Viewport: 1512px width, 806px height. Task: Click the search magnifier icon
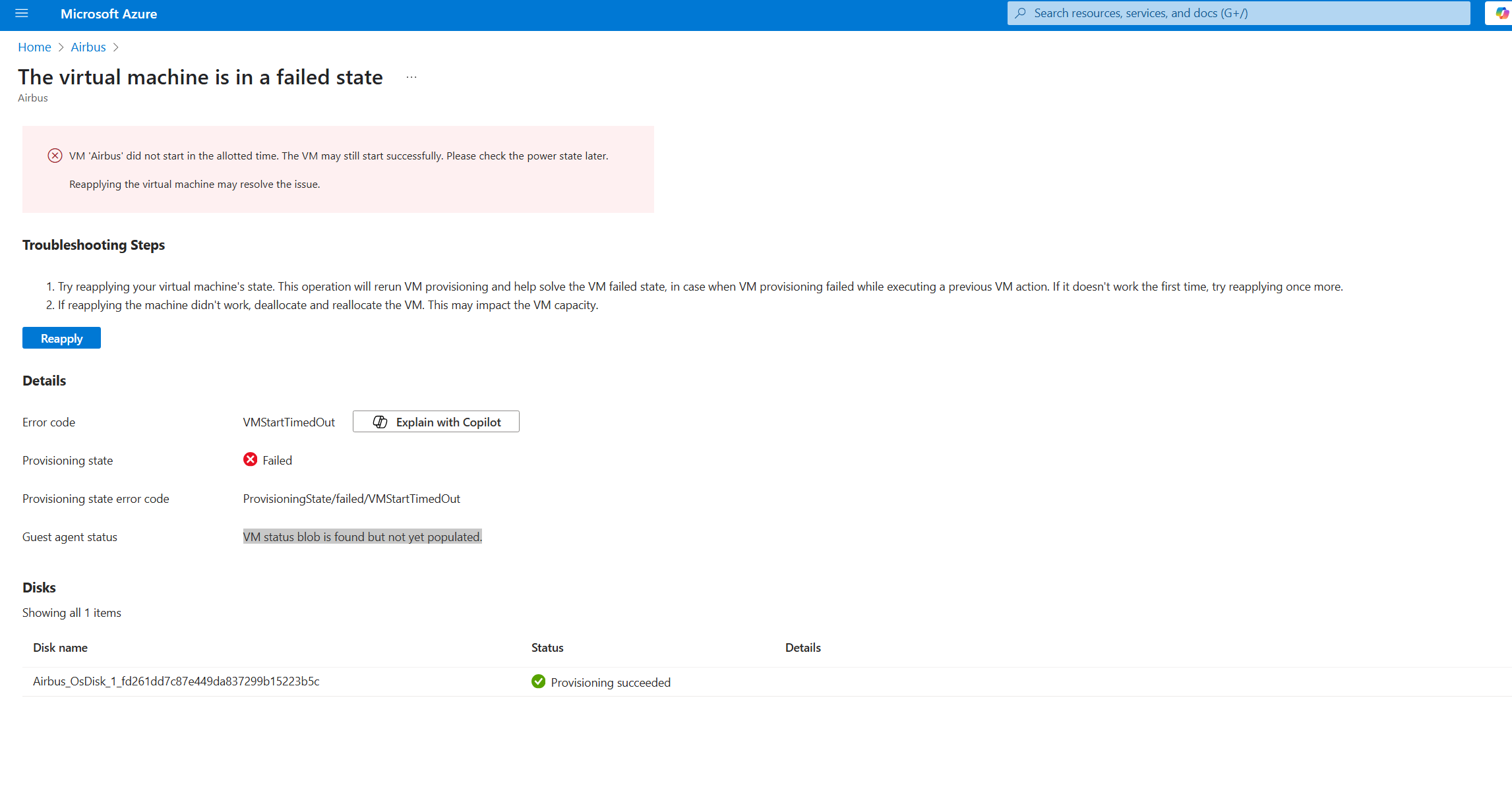point(1020,13)
